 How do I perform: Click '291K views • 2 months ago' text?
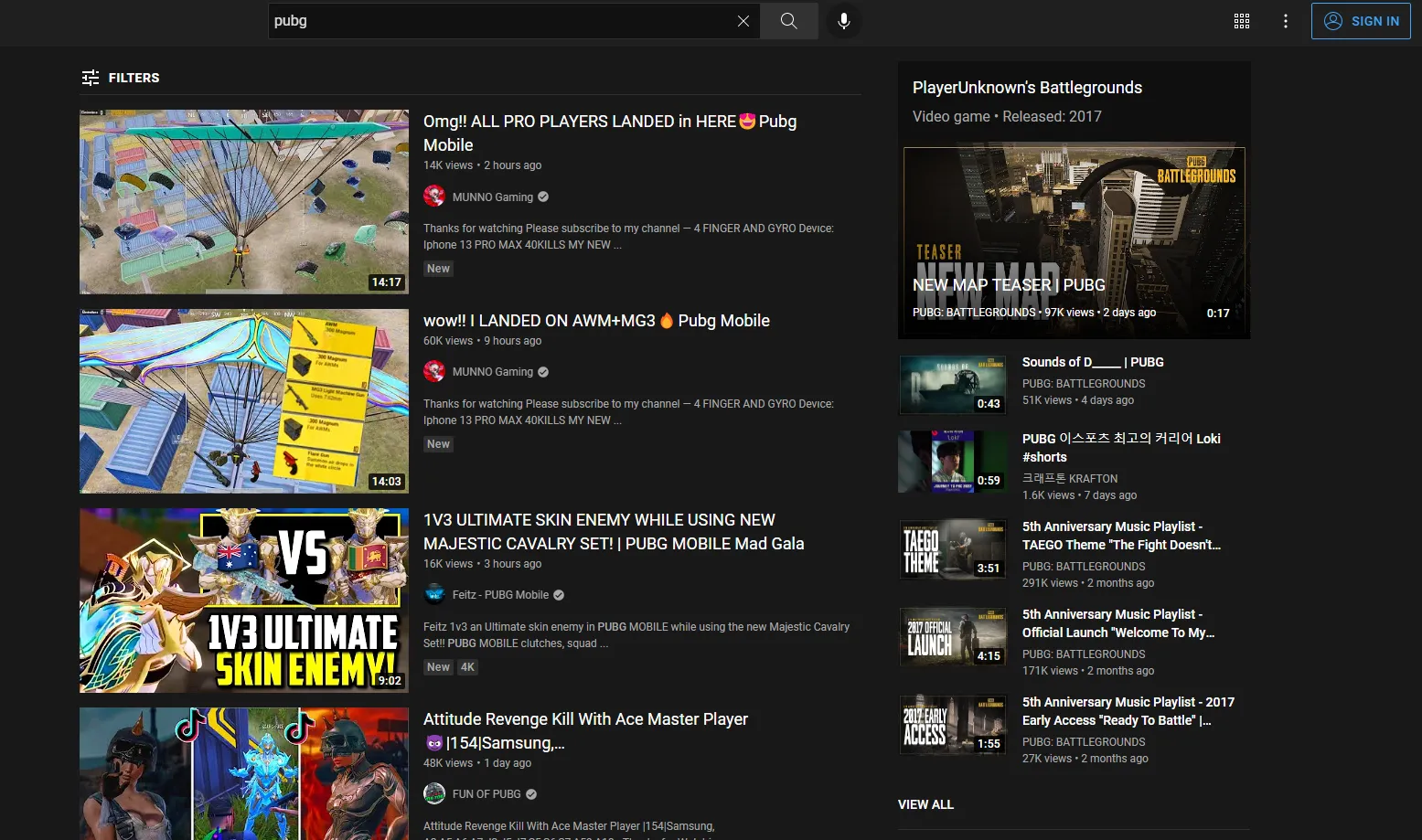pyautogui.click(x=1088, y=583)
